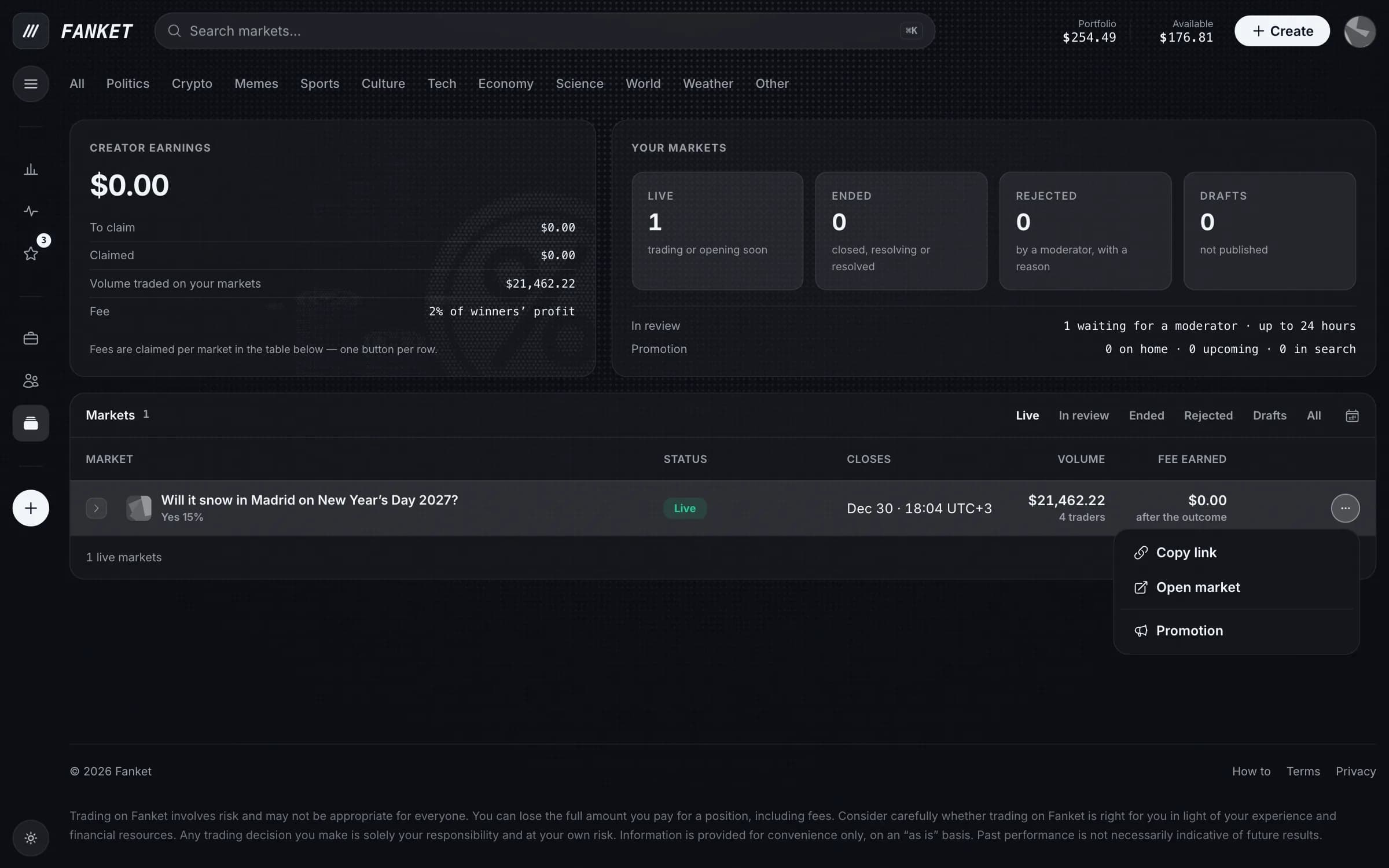Open the Politics category
1389x868 pixels.
click(128, 84)
